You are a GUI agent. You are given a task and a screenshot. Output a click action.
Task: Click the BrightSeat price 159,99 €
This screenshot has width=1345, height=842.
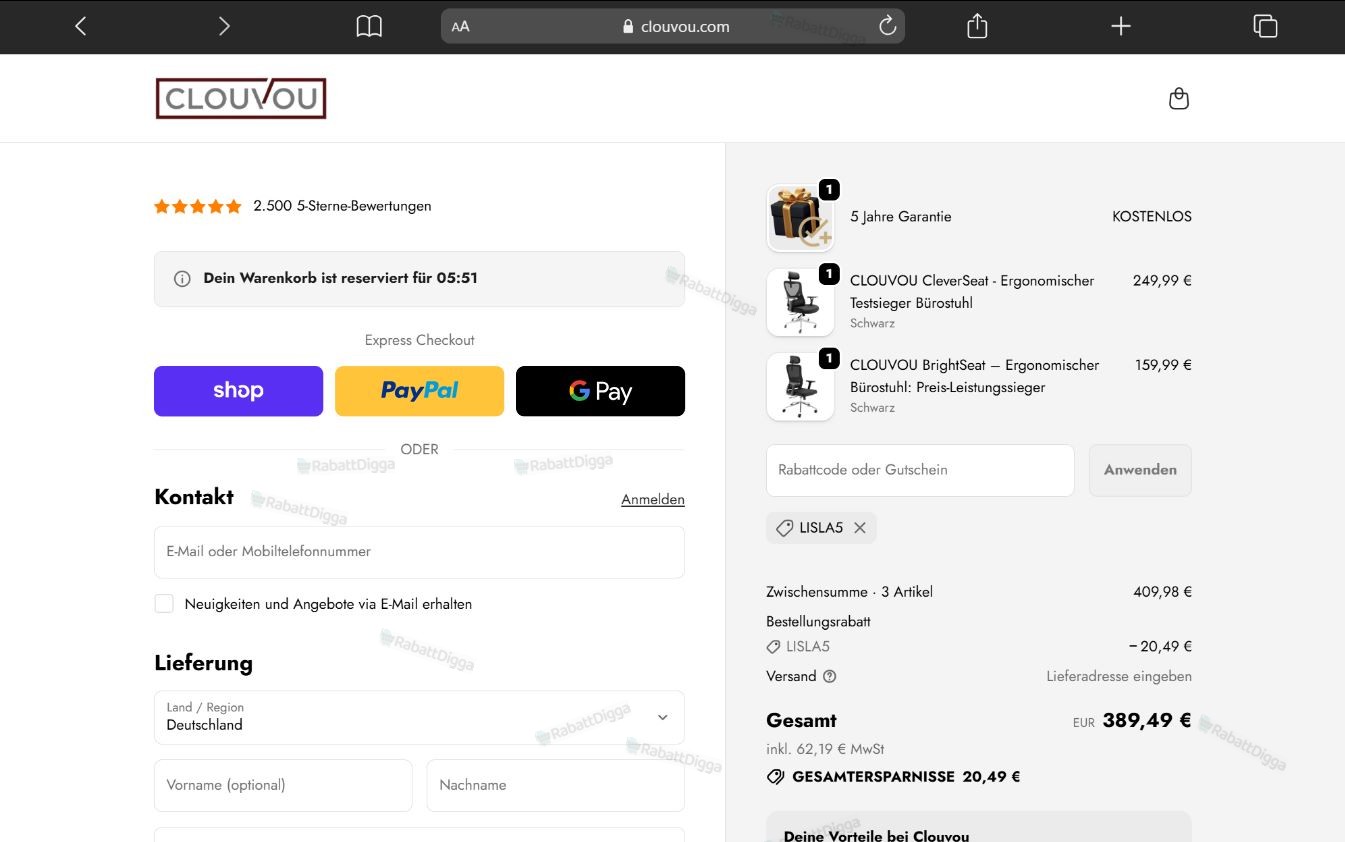pos(1163,365)
